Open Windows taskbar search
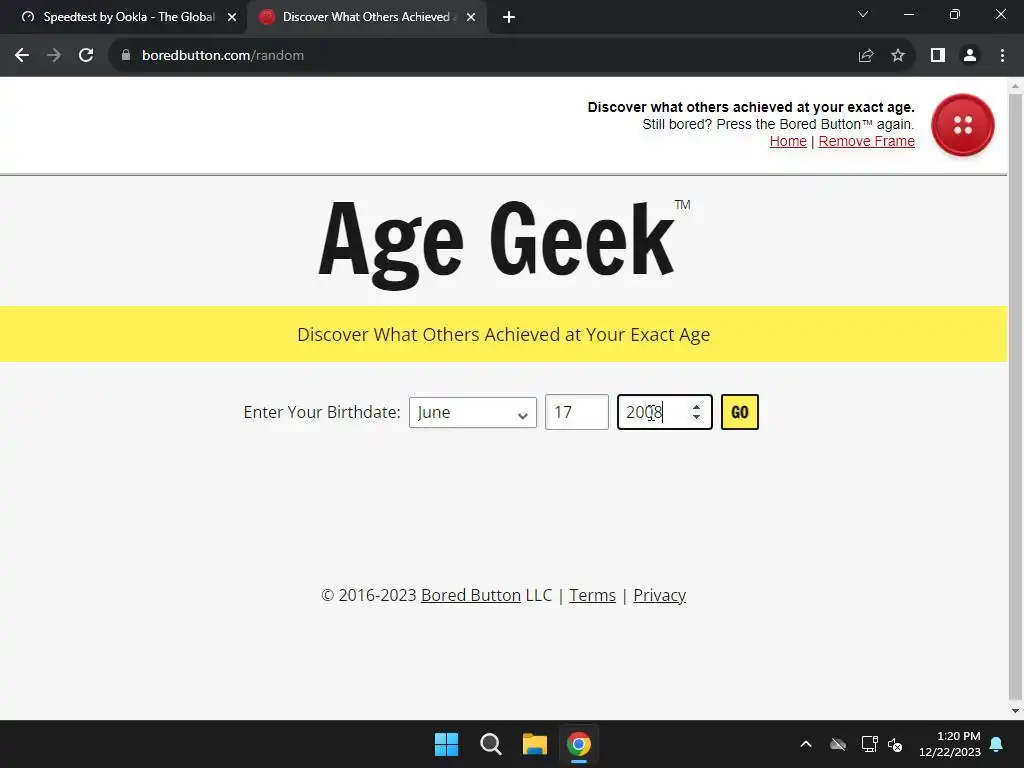Screen dimensions: 1024x768 pos(490,744)
